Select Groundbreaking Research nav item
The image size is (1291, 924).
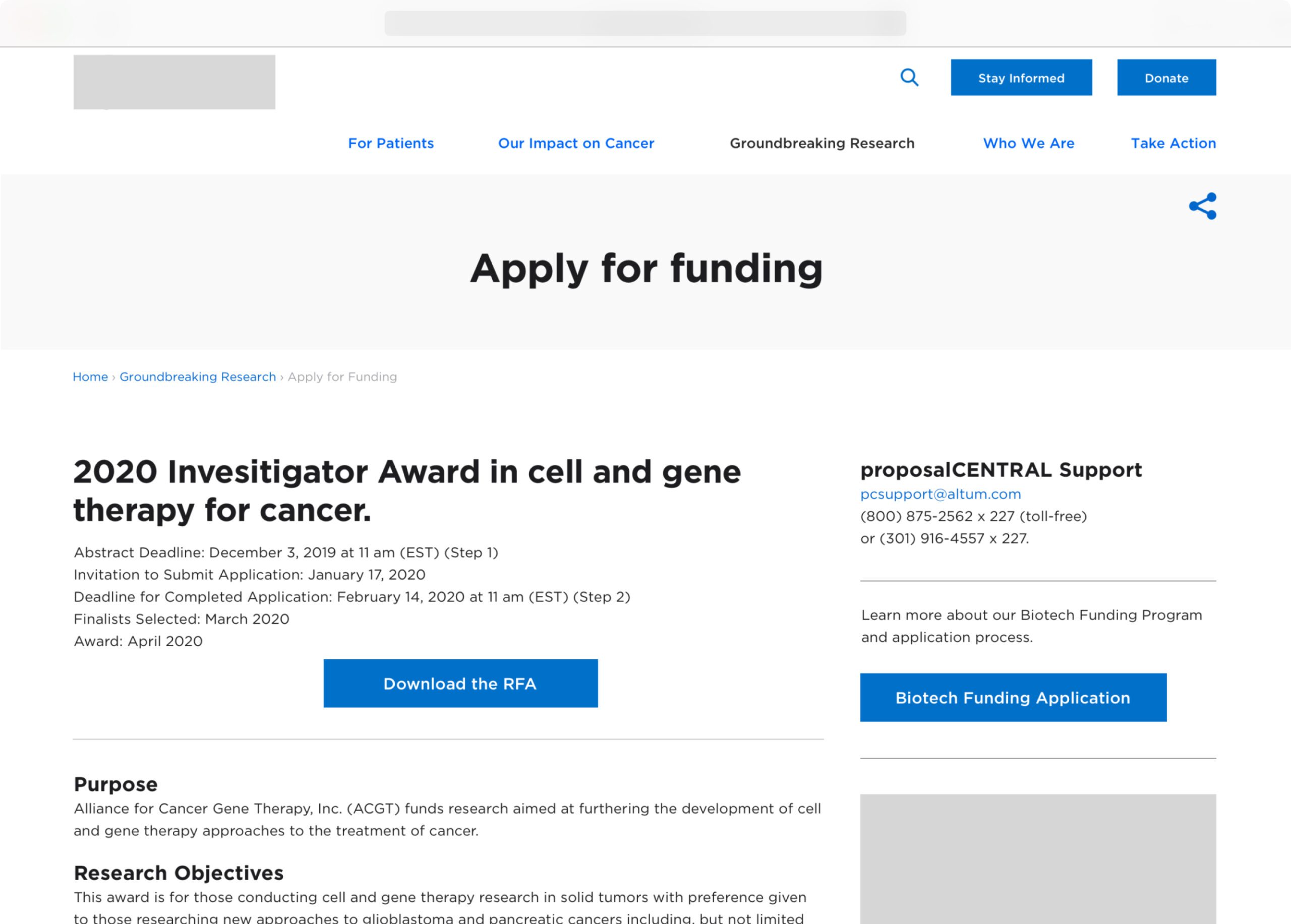coord(822,143)
